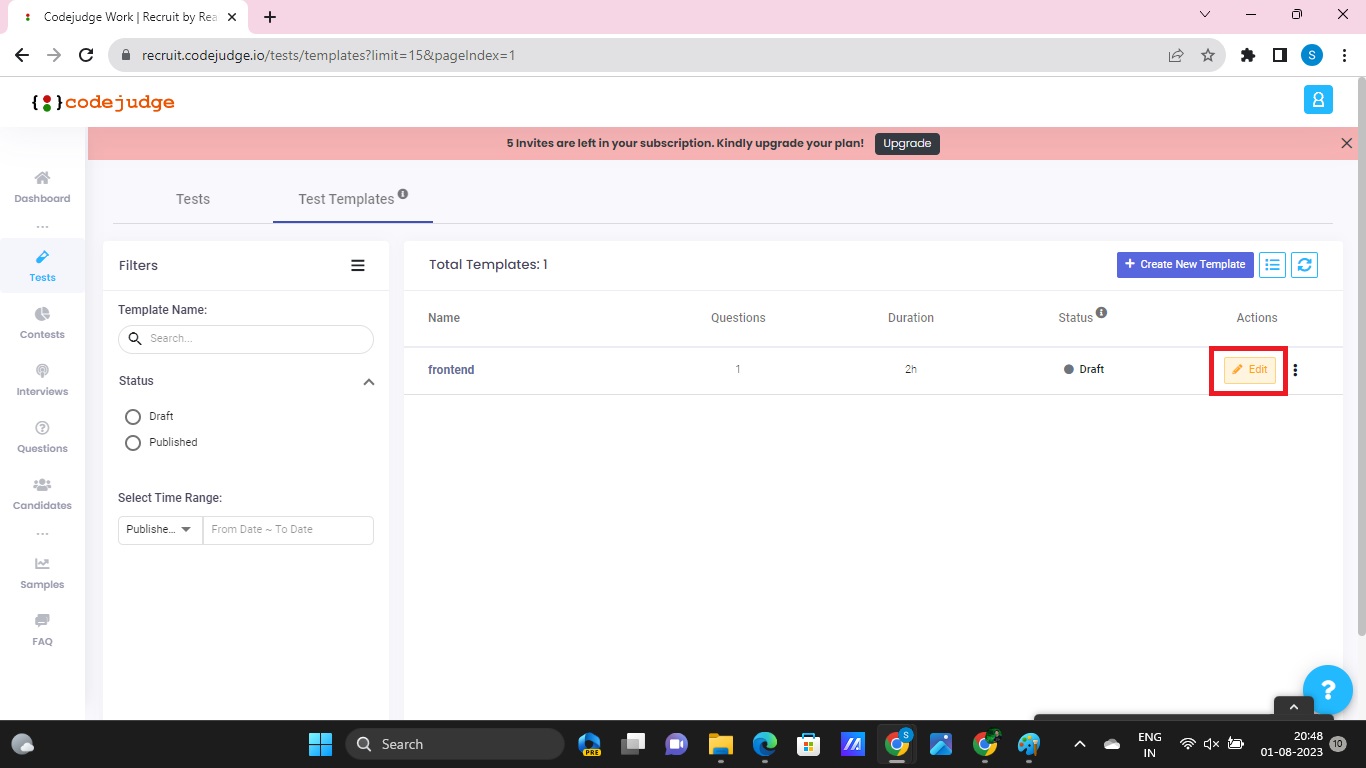Open the Published date type dropdown
Viewport: 1366px width, 768px height.
(158, 529)
